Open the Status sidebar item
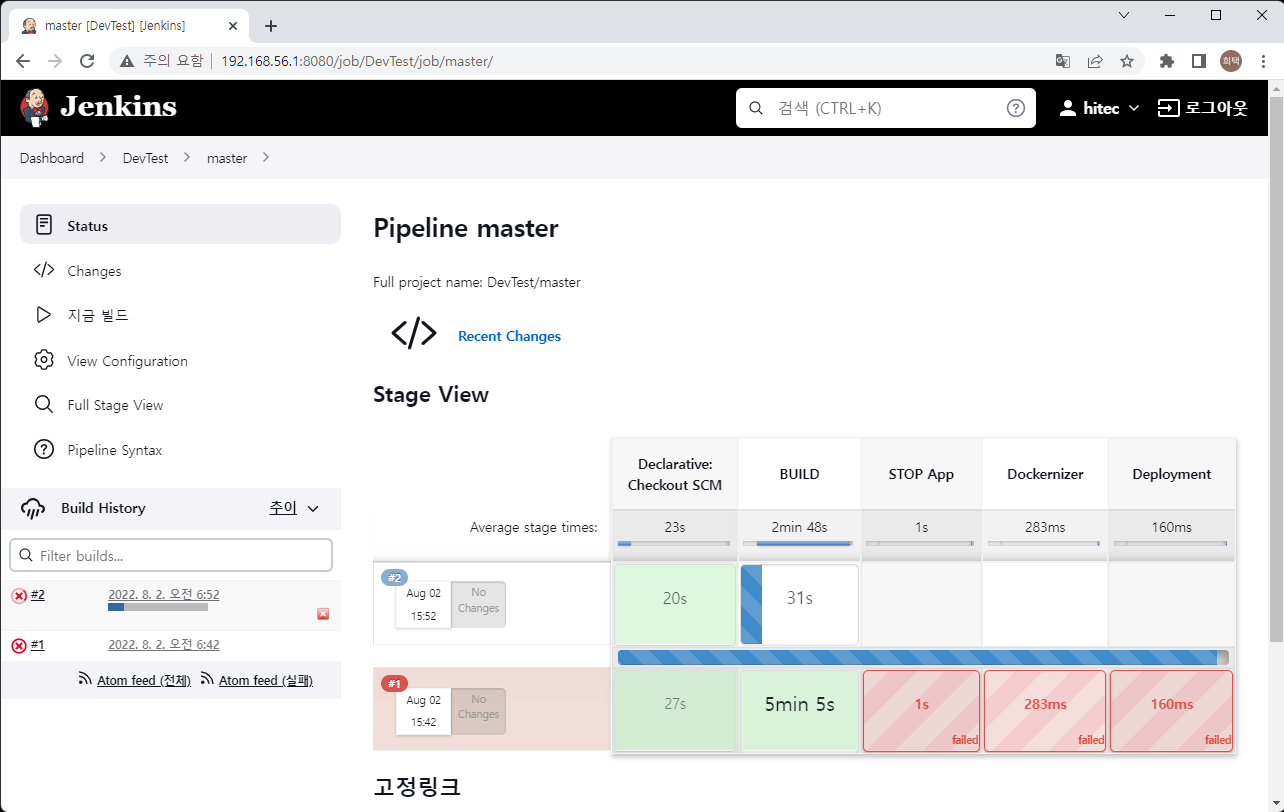 click(180, 225)
